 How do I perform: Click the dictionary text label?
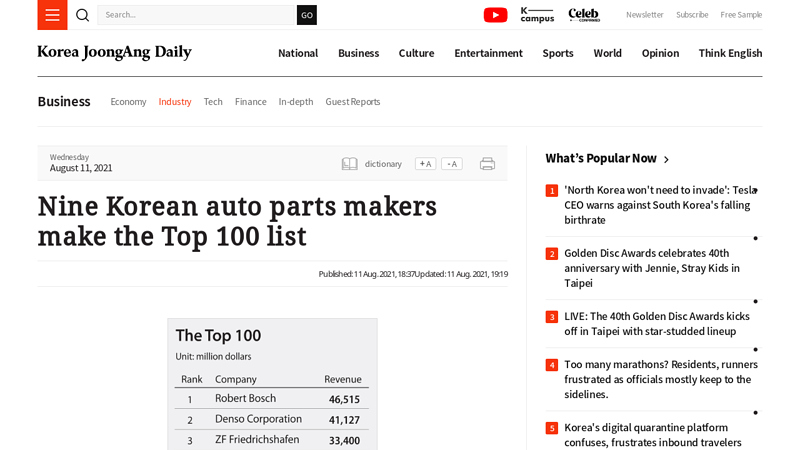(383, 164)
